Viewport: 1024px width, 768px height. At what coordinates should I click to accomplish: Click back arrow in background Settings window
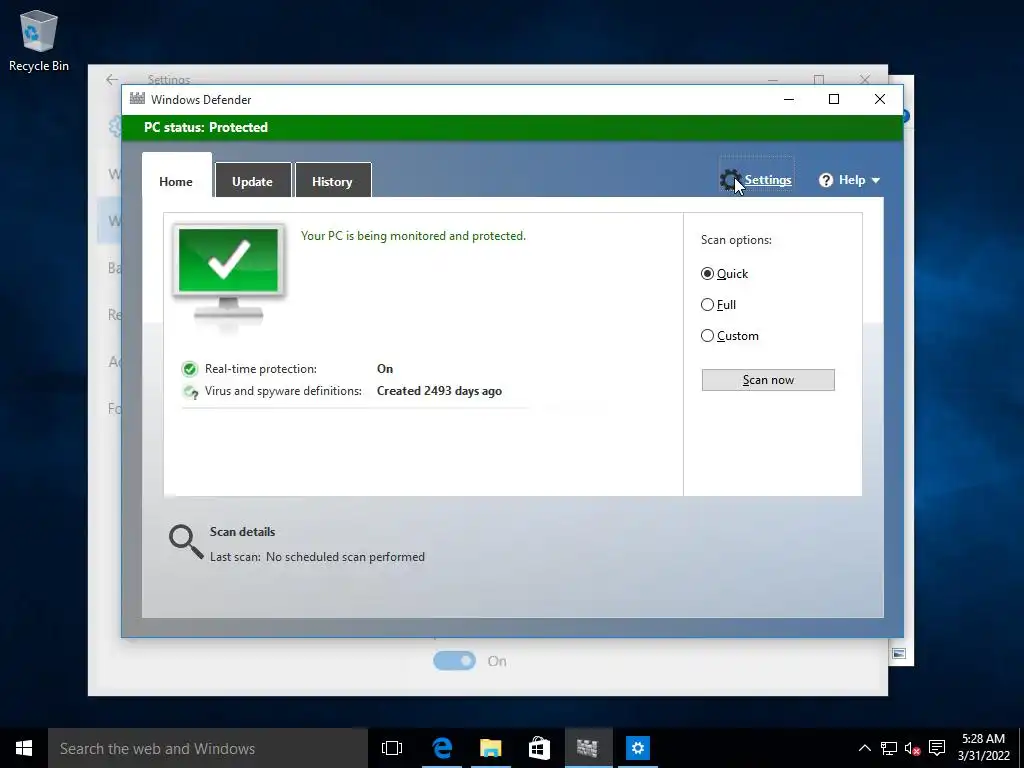[112, 80]
